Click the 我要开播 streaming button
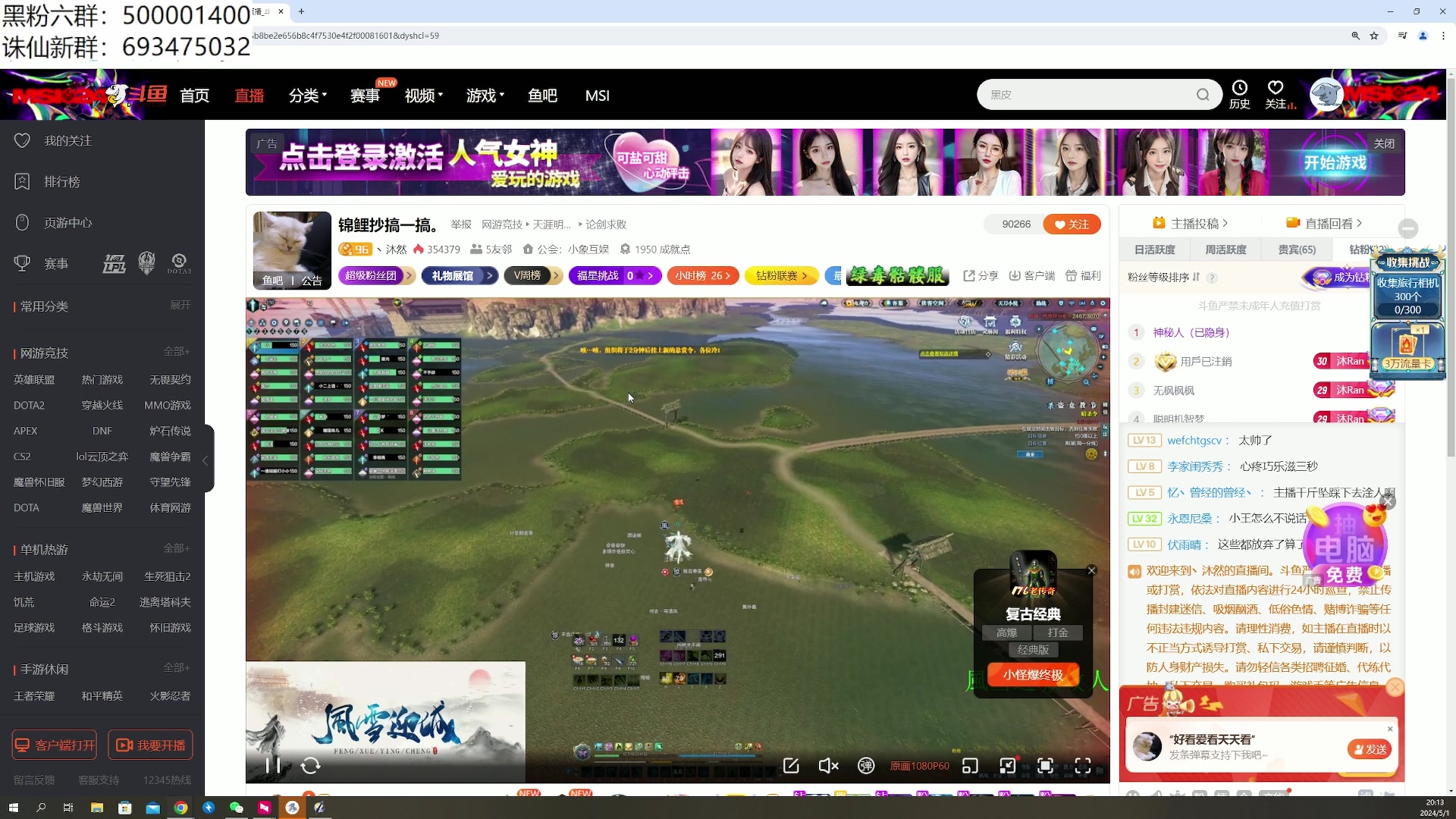 point(149,745)
